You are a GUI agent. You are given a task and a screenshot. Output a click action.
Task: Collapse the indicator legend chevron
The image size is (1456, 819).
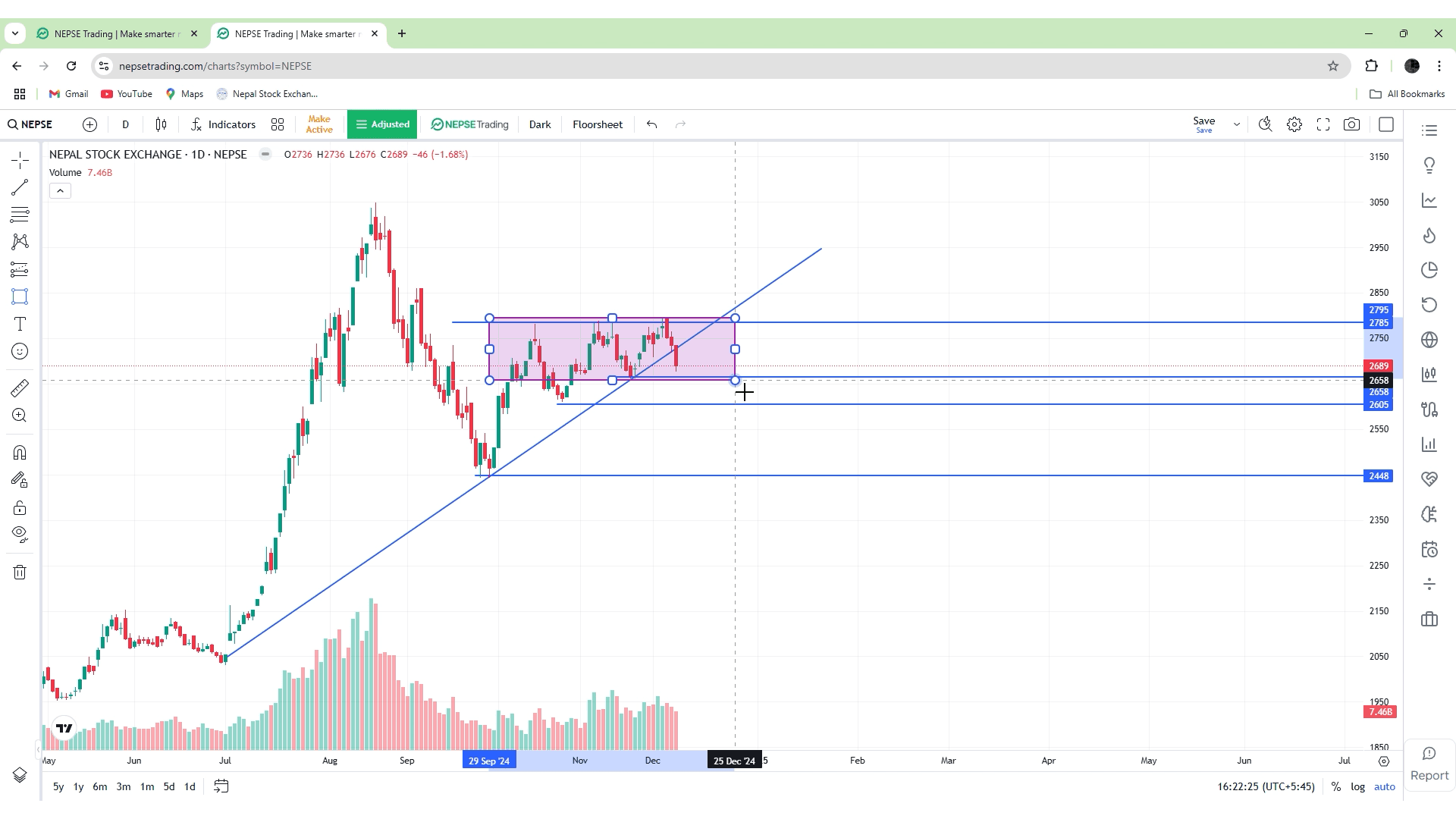(x=60, y=191)
